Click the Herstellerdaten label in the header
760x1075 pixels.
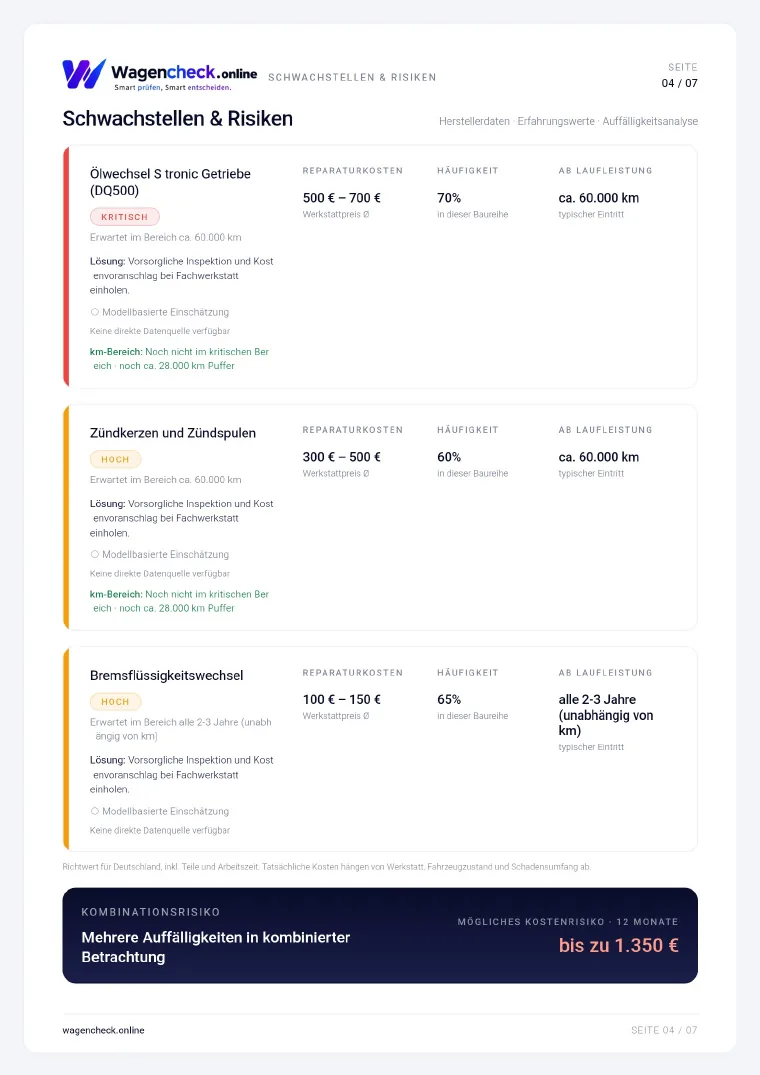(474, 121)
